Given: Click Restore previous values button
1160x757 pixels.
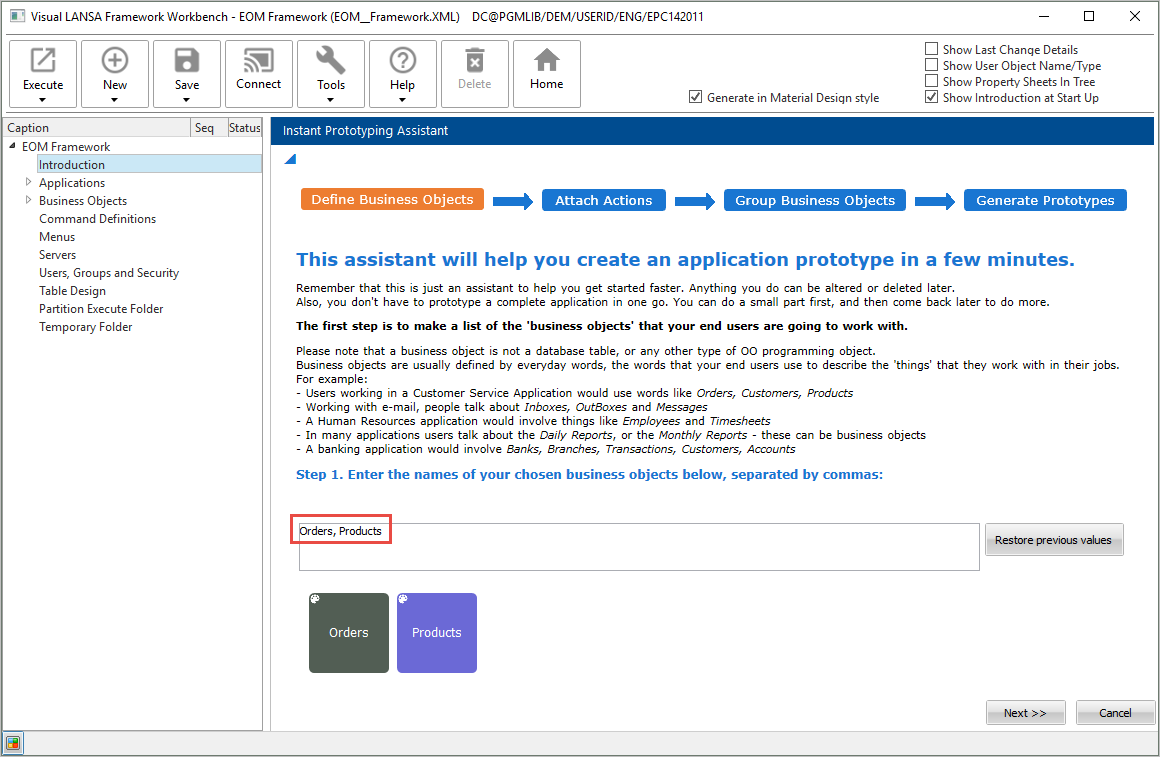Looking at the screenshot, I should 1053,540.
